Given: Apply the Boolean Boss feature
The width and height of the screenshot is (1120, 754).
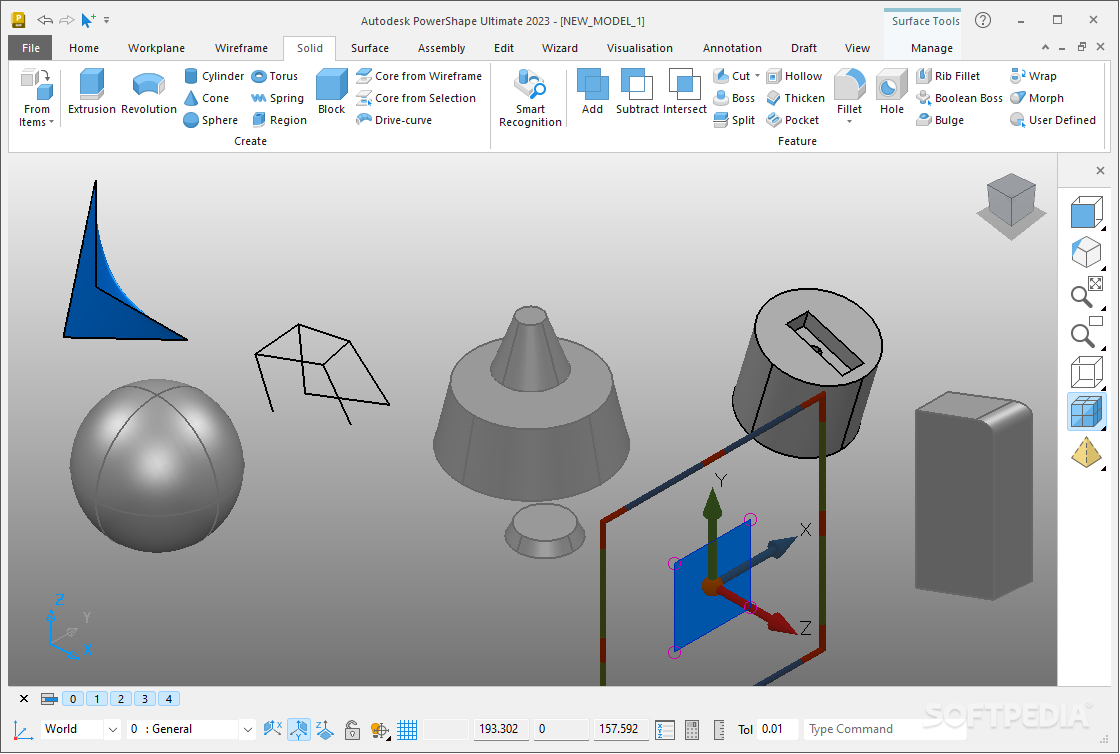Looking at the screenshot, I should (960, 98).
